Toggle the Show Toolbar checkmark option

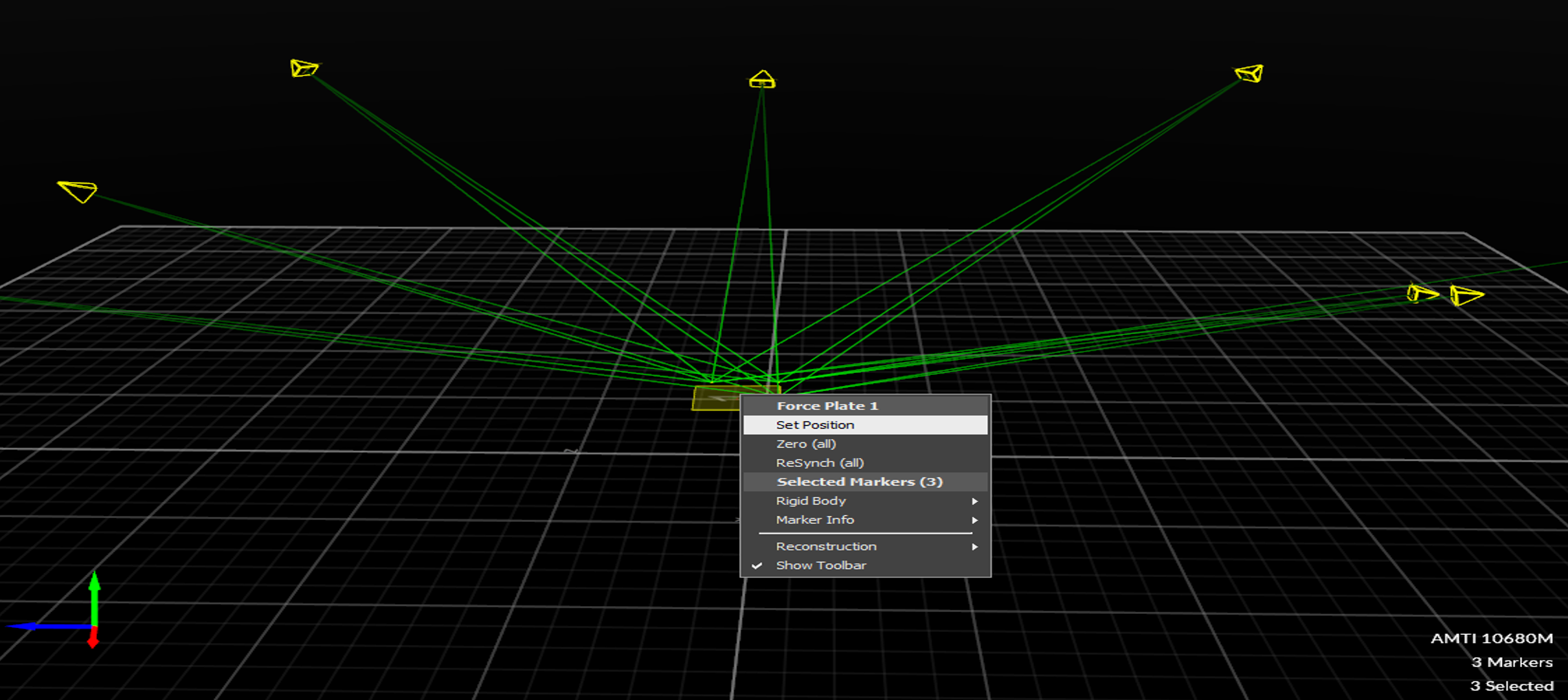(821, 565)
